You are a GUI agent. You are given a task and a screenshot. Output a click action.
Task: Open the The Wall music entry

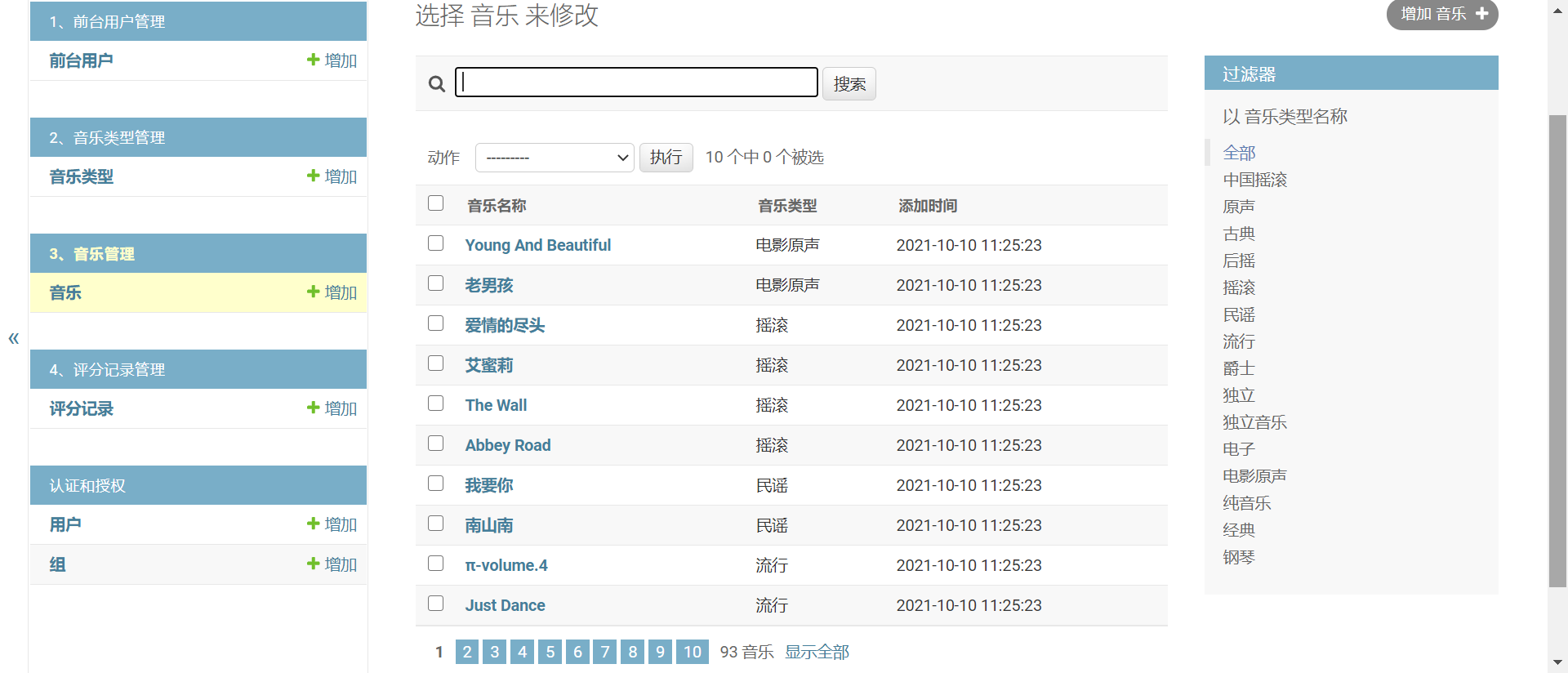(x=496, y=405)
